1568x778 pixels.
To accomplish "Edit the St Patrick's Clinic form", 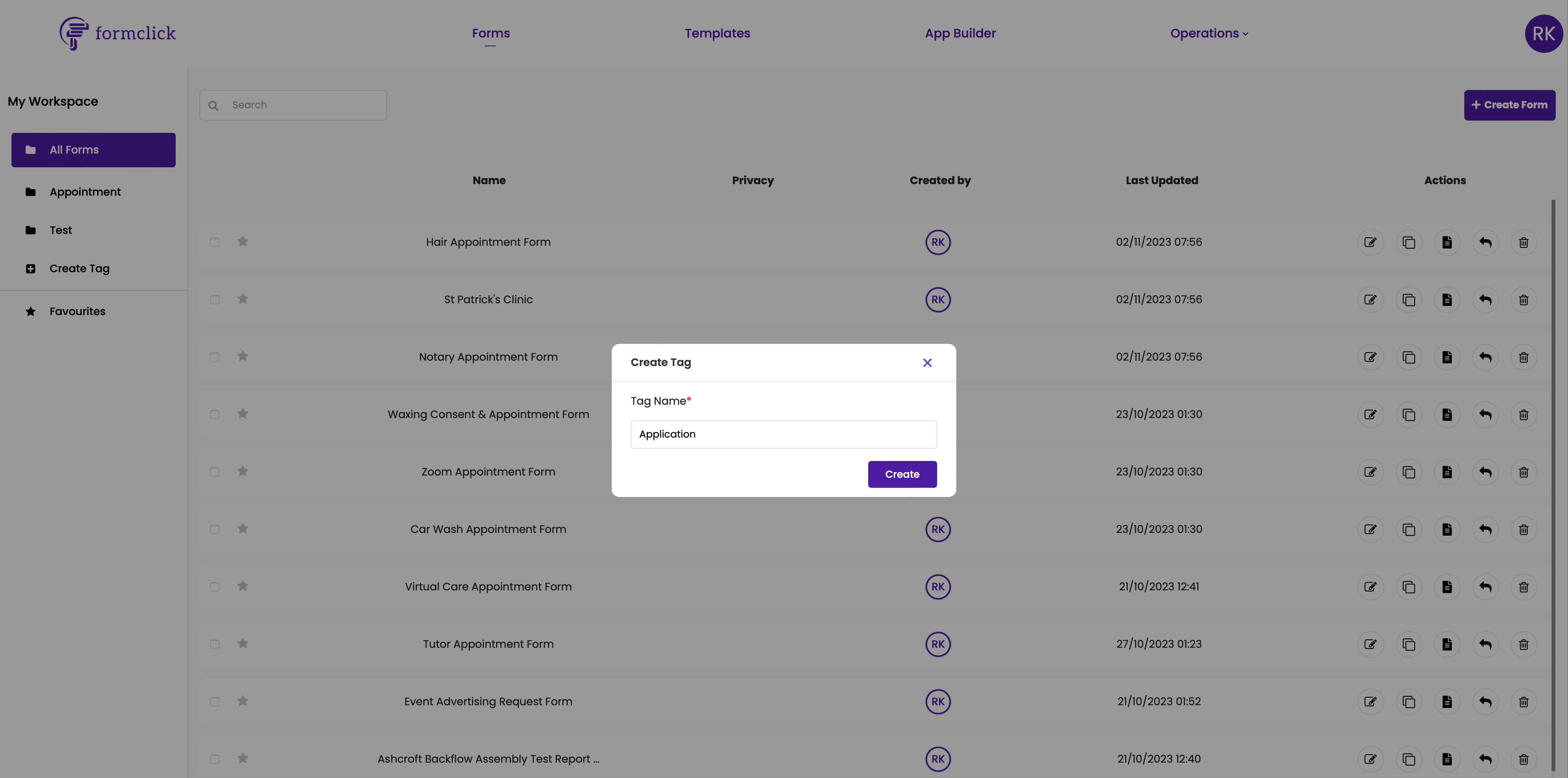I will [1370, 299].
